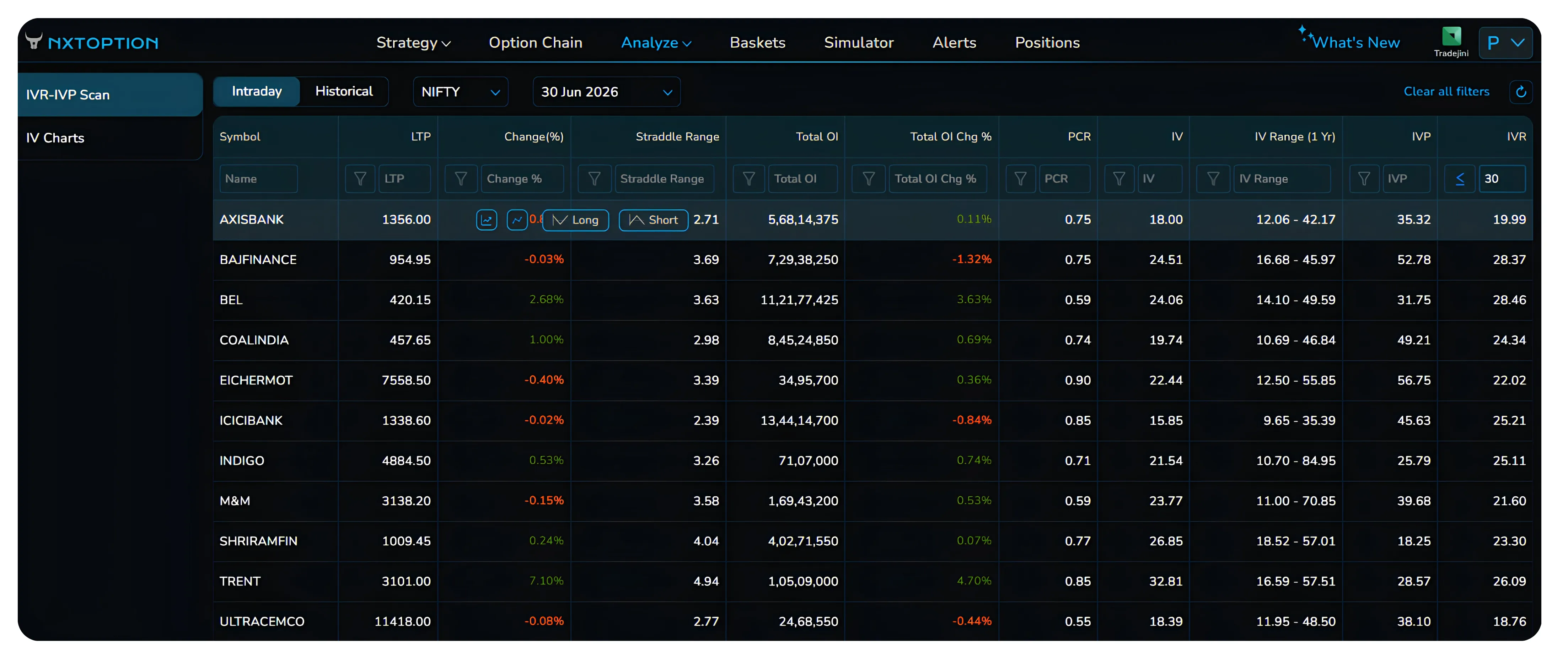The height and width of the screenshot is (663, 1568).
Task: Click the Short button for AXISBANK
Action: tap(653, 220)
